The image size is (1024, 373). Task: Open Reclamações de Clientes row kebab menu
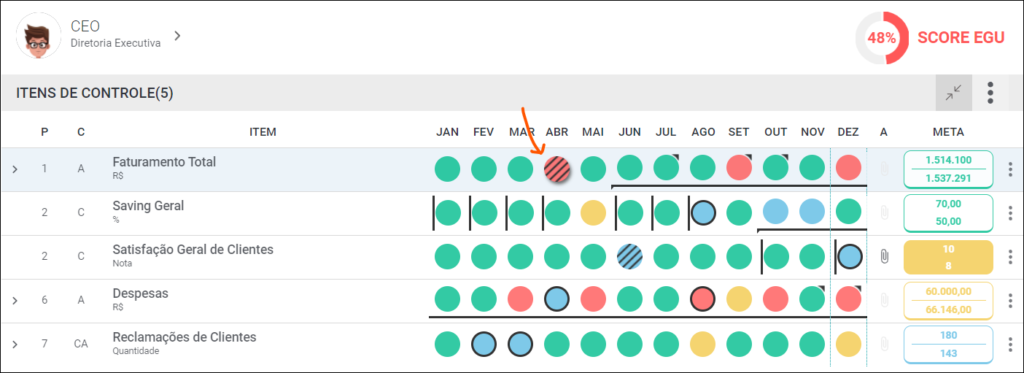[1010, 344]
